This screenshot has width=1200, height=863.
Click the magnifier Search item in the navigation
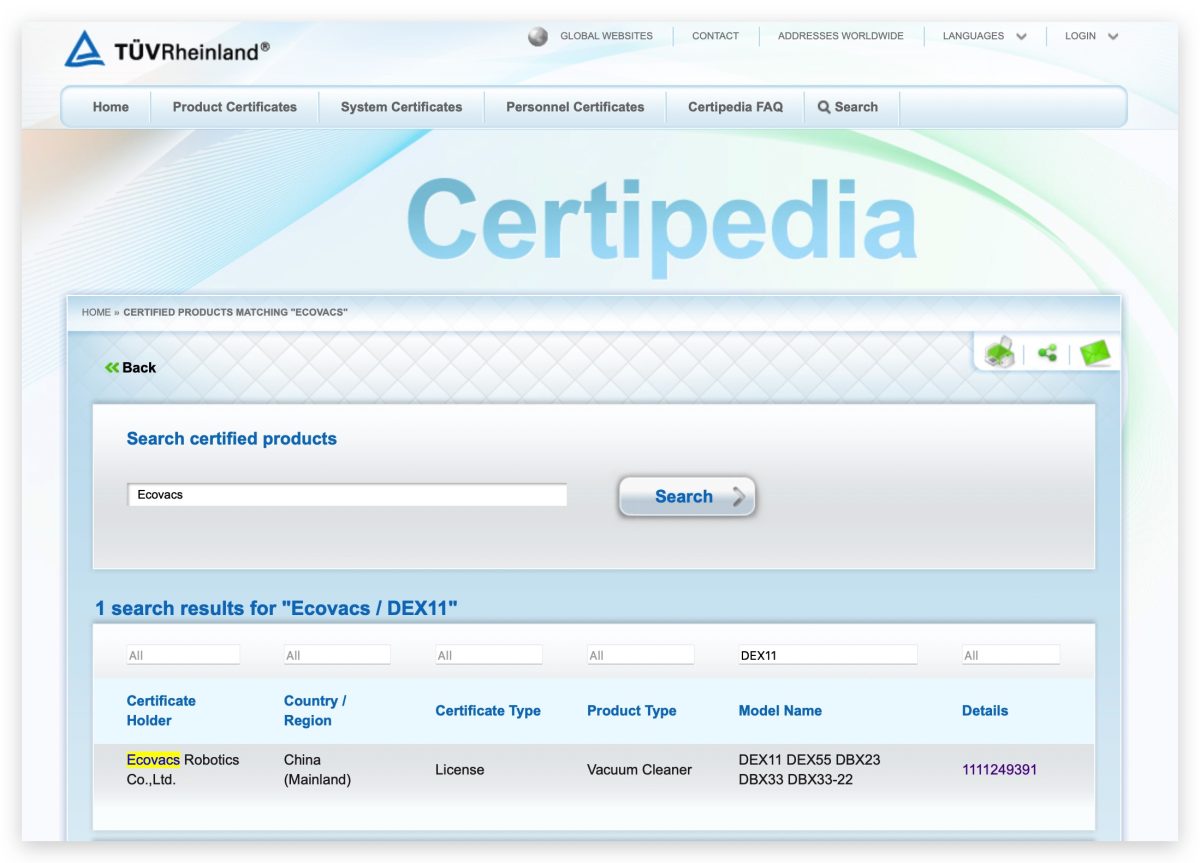(x=848, y=107)
